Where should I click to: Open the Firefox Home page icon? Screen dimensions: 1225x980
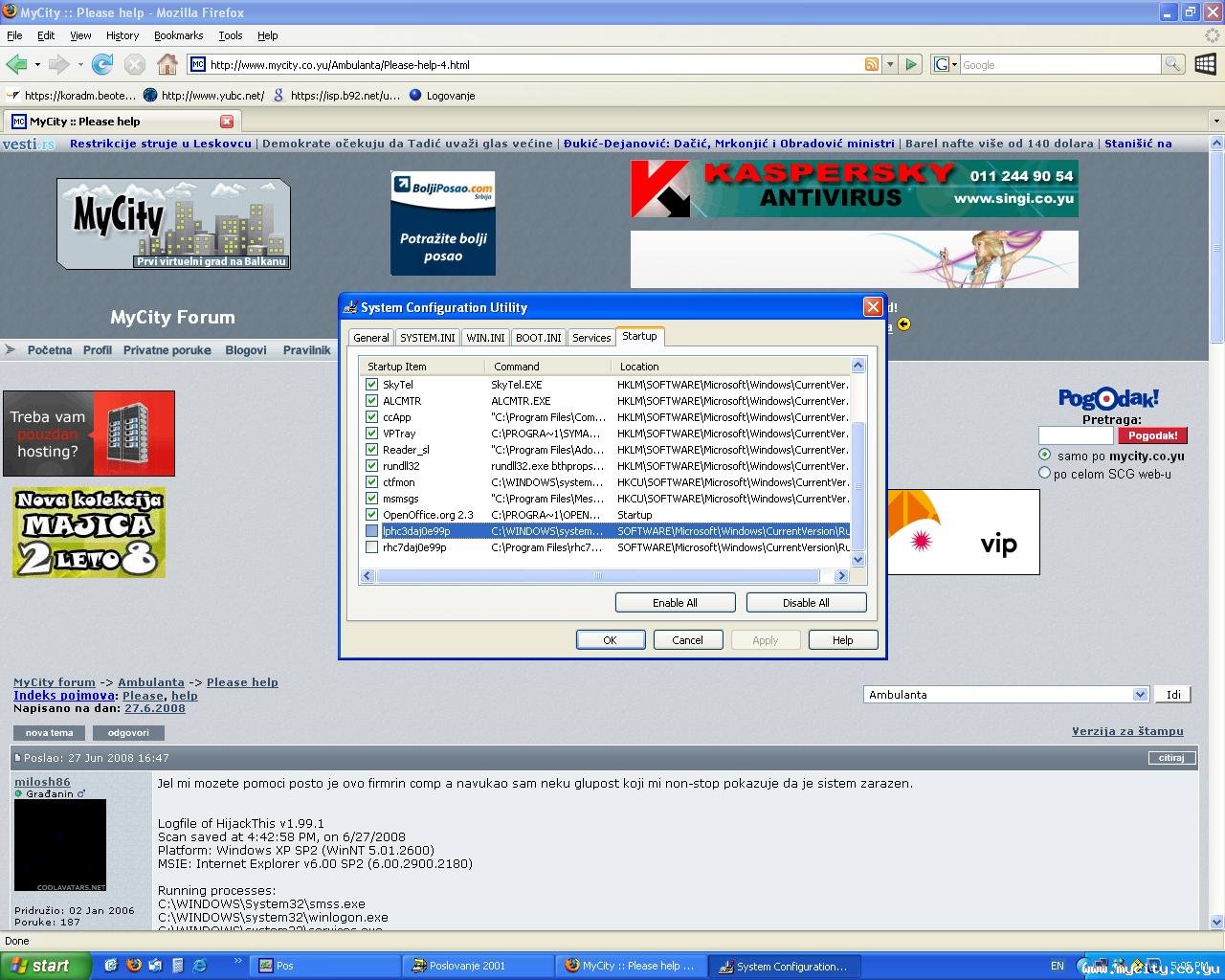coord(167,64)
